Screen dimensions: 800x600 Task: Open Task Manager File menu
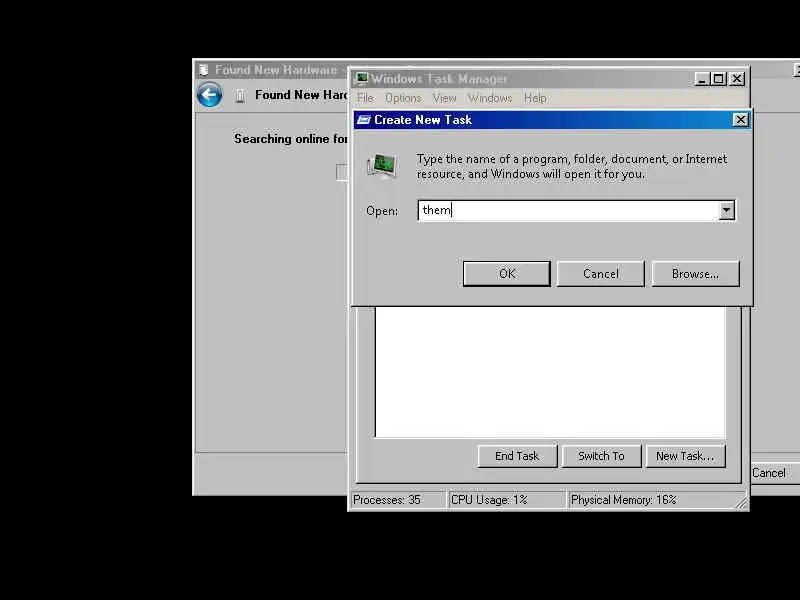(366, 98)
